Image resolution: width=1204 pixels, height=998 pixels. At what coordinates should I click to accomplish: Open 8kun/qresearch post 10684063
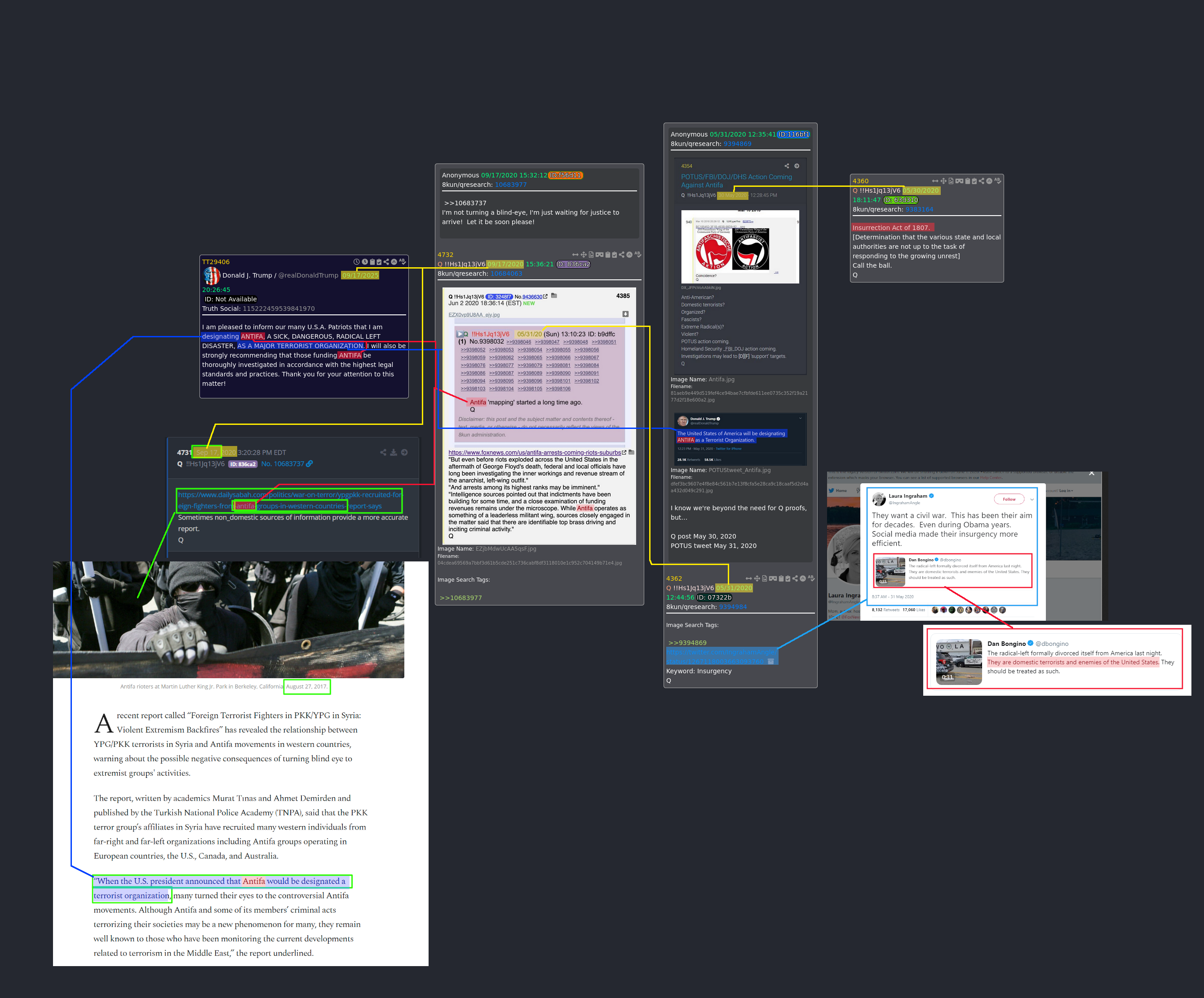[x=506, y=274]
